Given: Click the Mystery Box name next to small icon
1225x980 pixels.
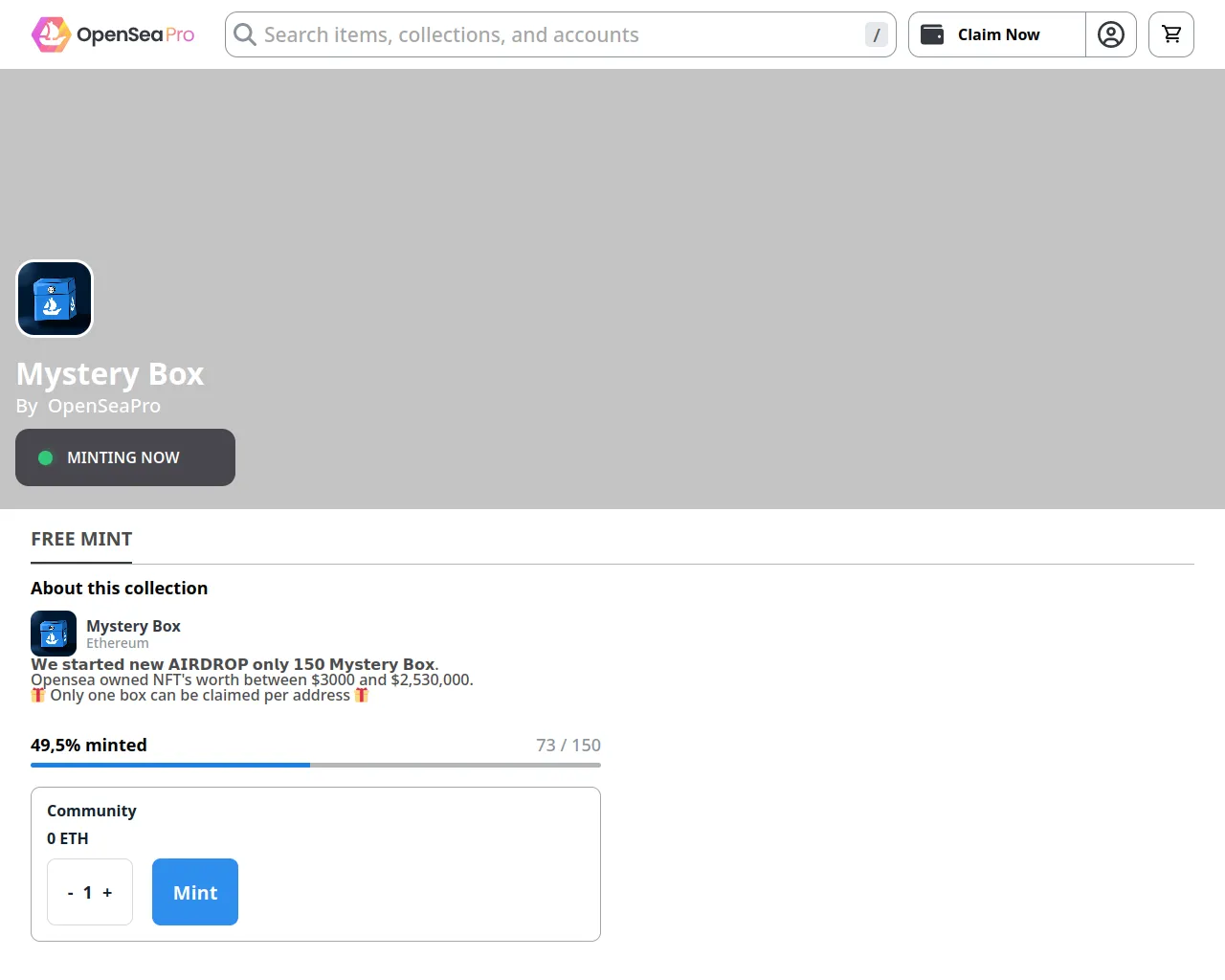Looking at the screenshot, I should pyautogui.click(x=133, y=626).
